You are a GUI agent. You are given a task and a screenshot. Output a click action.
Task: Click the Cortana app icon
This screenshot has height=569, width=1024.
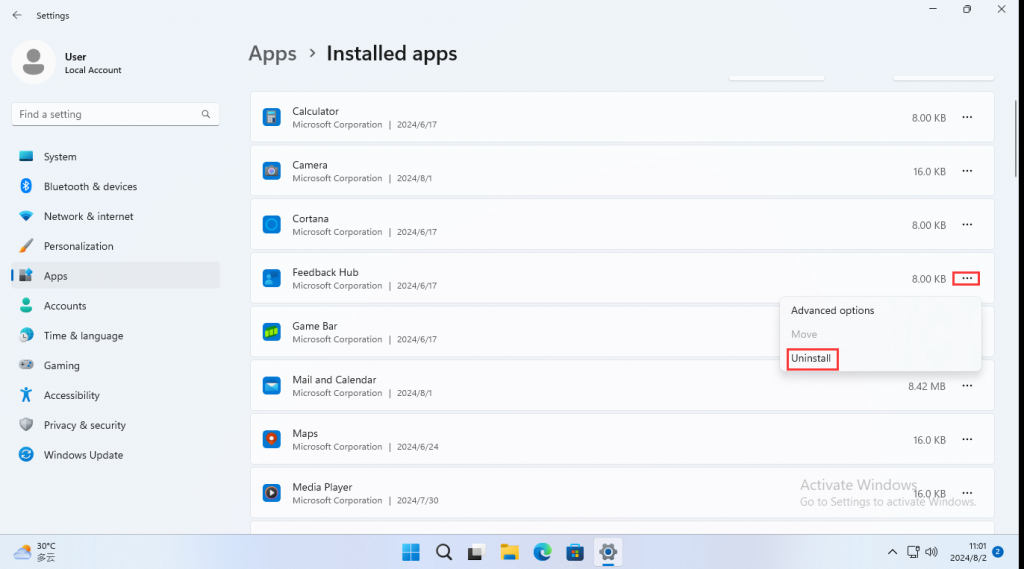(272, 225)
